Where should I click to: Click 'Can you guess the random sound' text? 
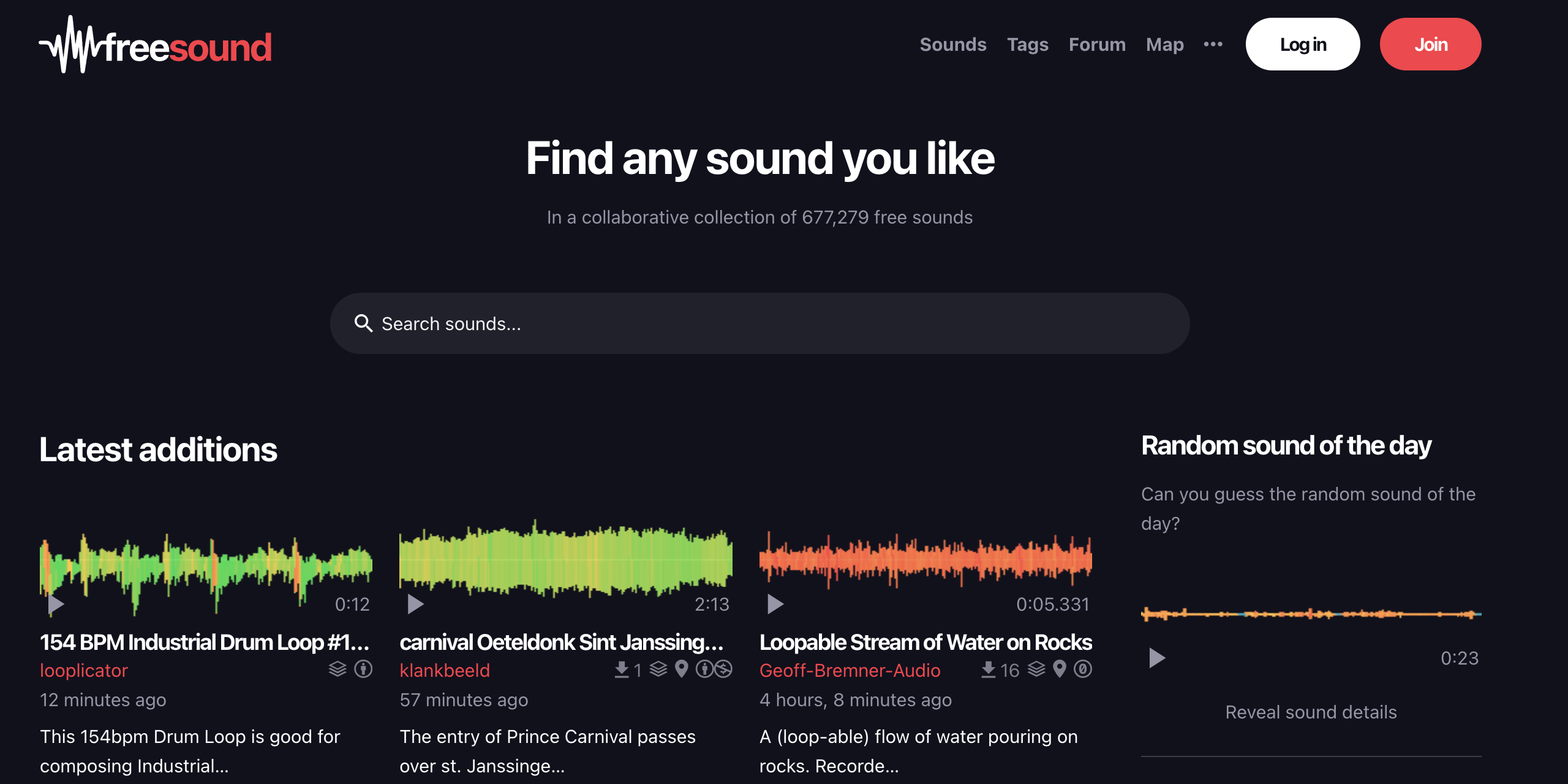point(1308,508)
